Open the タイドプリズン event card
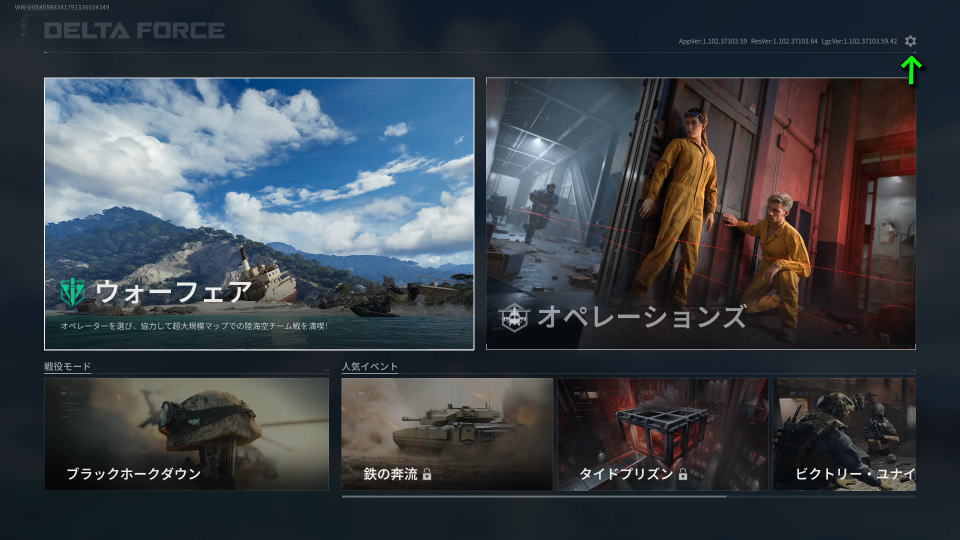This screenshot has width=960, height=540. click(x=663, y=434)
